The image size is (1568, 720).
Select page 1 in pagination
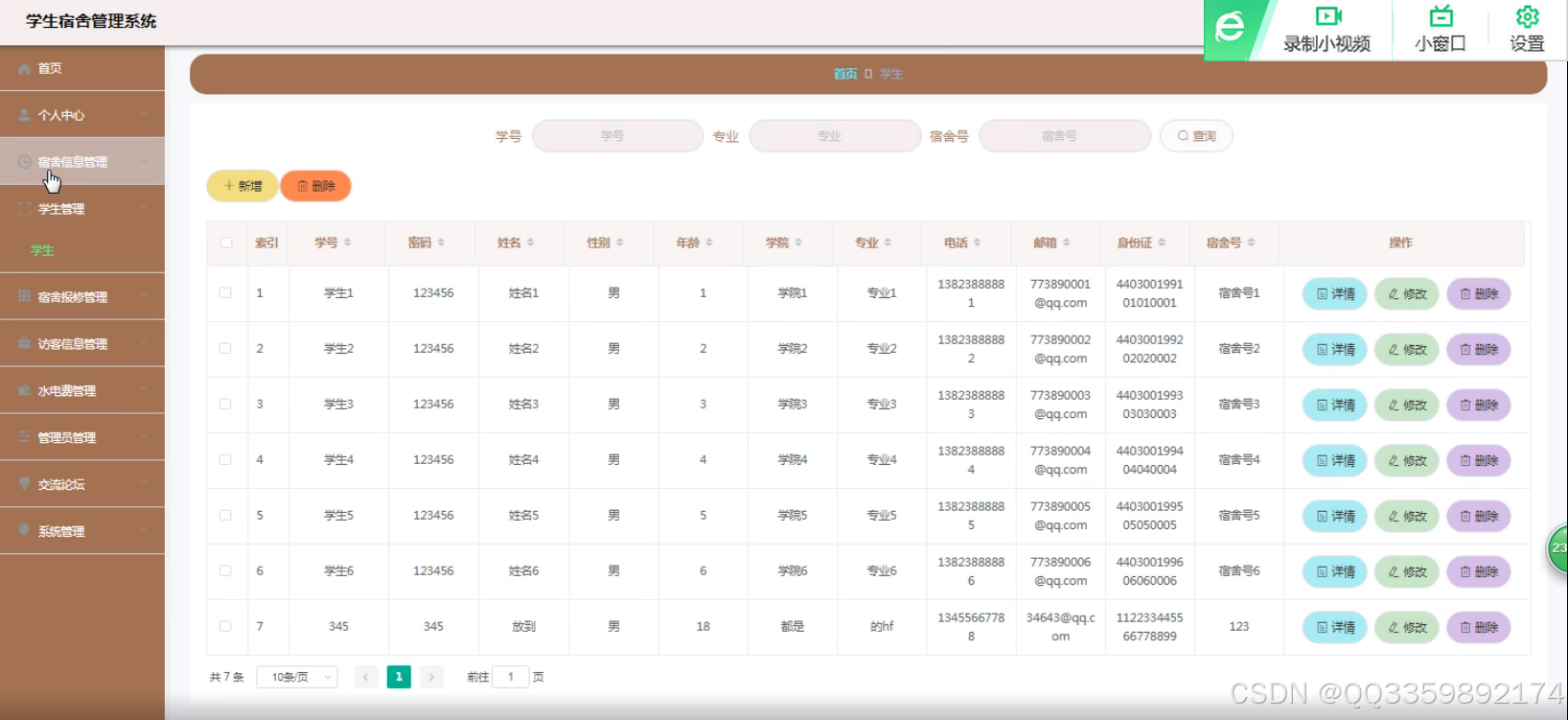(399, 677)
